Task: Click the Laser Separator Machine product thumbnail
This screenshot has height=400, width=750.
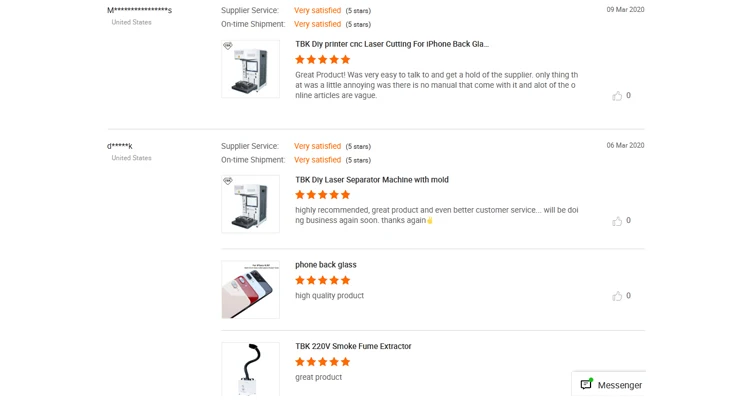Action: [250, 204]
